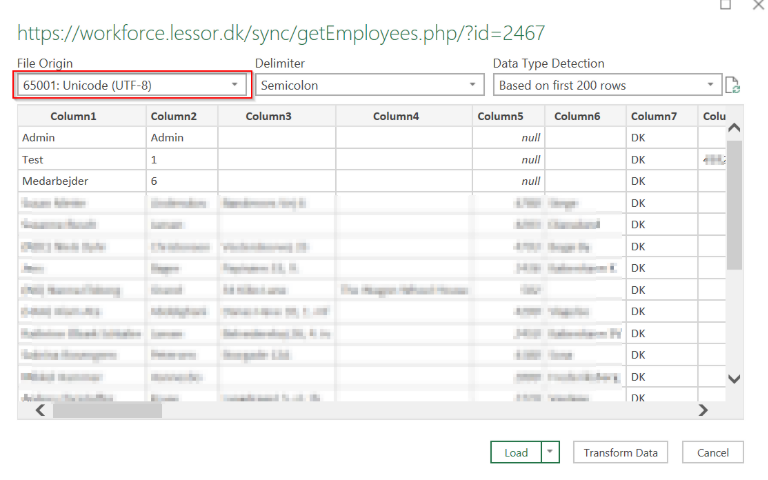Image resolution: width=768 pixels, height=480 pixels.
Task: Click the up arrow of vertical scrollbar
Action: tap(734, 129)
